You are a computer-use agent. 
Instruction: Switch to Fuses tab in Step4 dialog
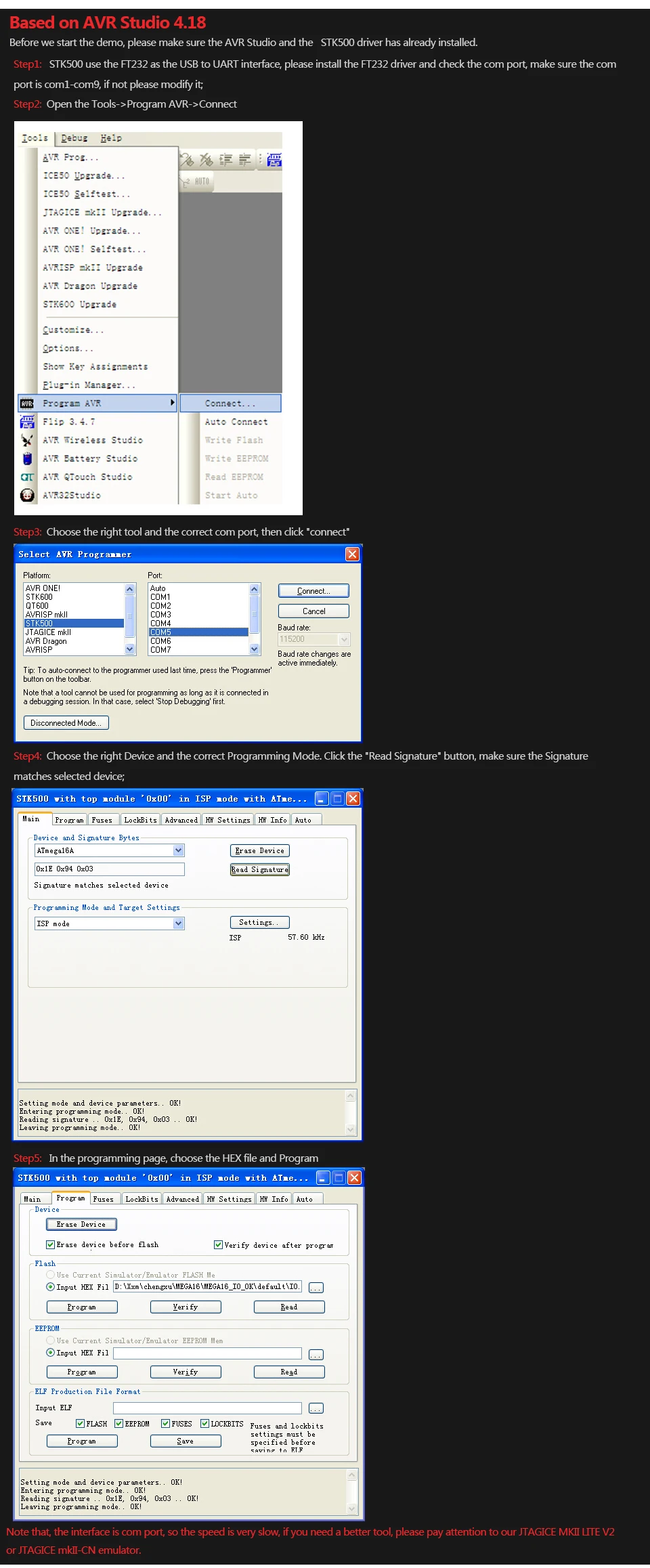coord(102,820)
